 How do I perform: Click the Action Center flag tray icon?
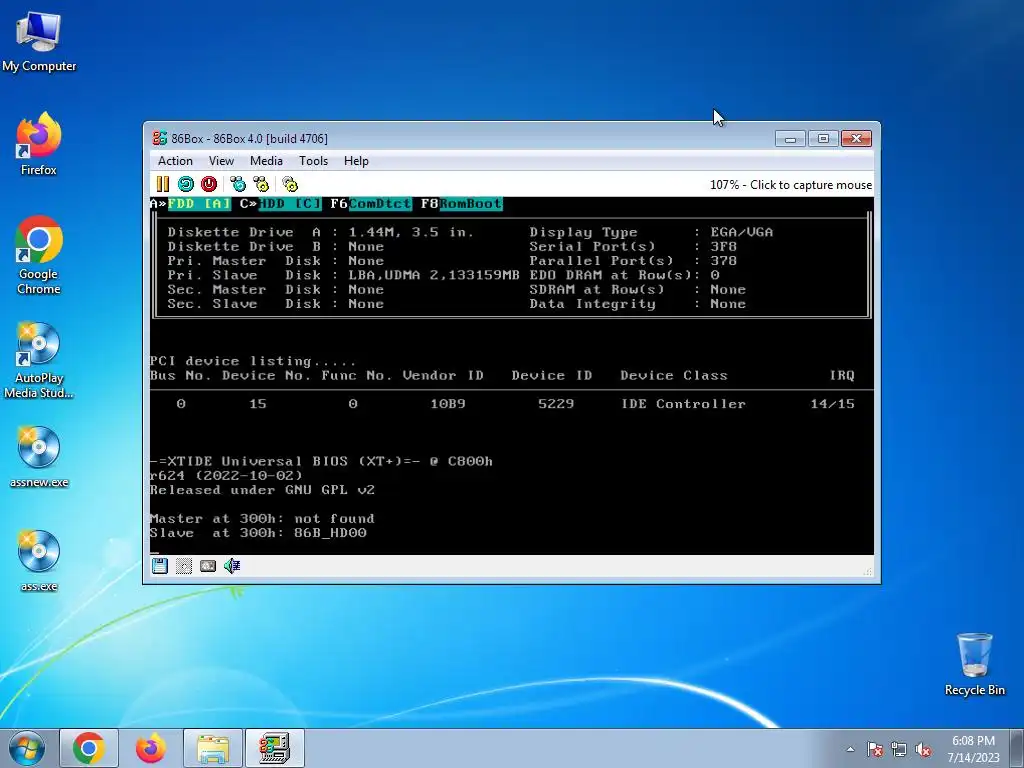pos(875,749)
